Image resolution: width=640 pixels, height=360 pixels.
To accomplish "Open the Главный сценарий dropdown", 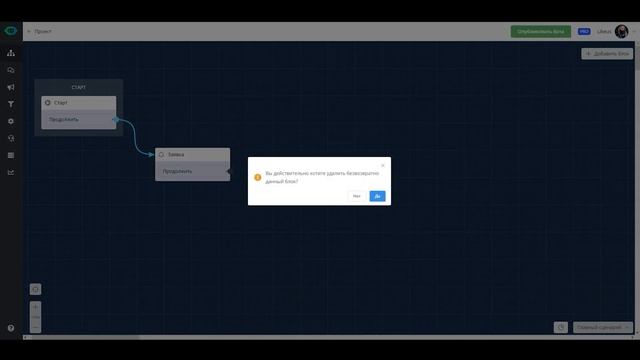I will [603, 327].
